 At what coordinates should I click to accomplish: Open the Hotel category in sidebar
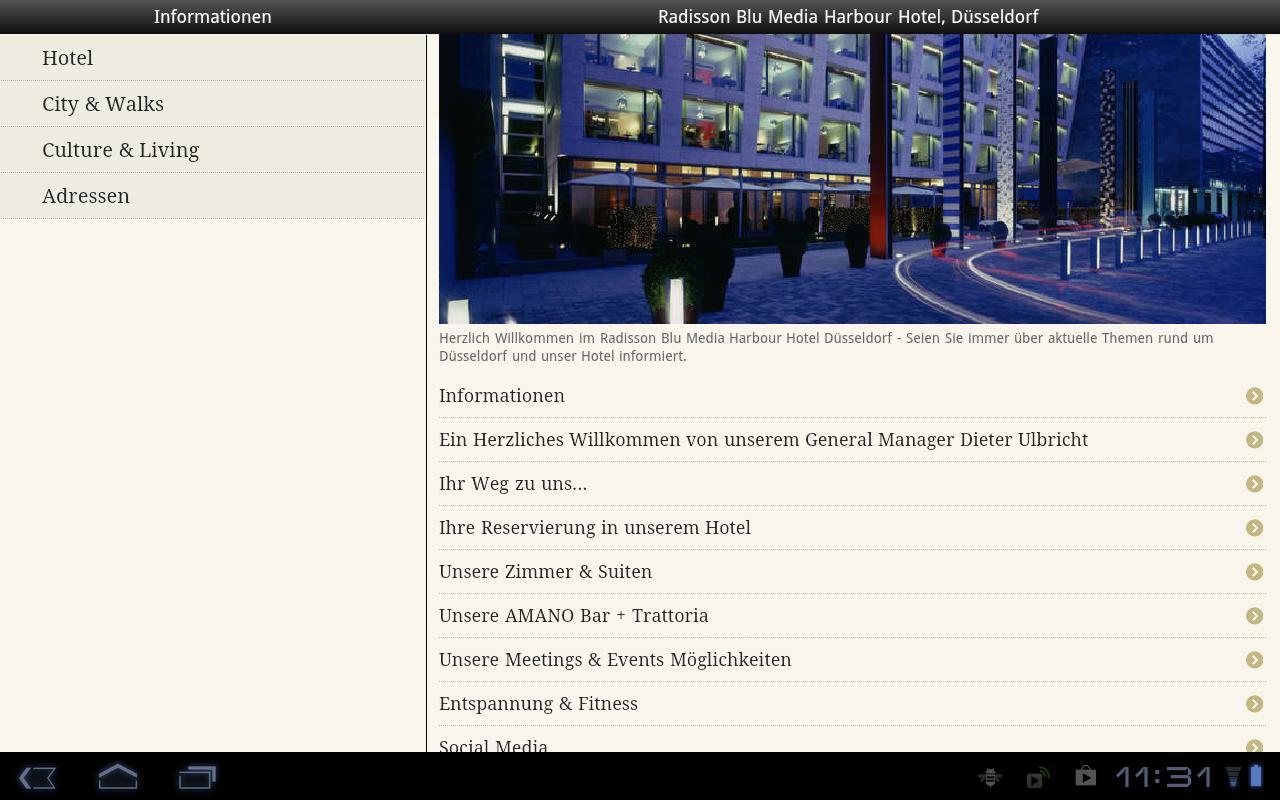click(x=212, y=58)
